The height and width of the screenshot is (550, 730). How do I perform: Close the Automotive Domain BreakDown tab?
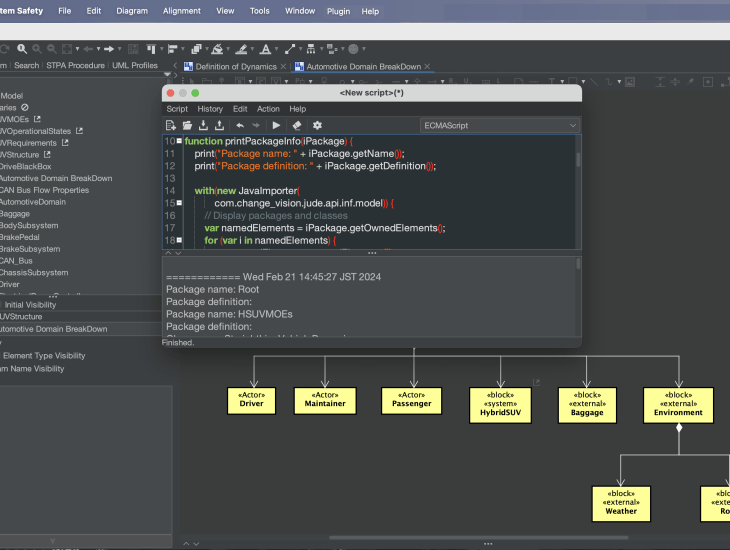coord(427,66)
